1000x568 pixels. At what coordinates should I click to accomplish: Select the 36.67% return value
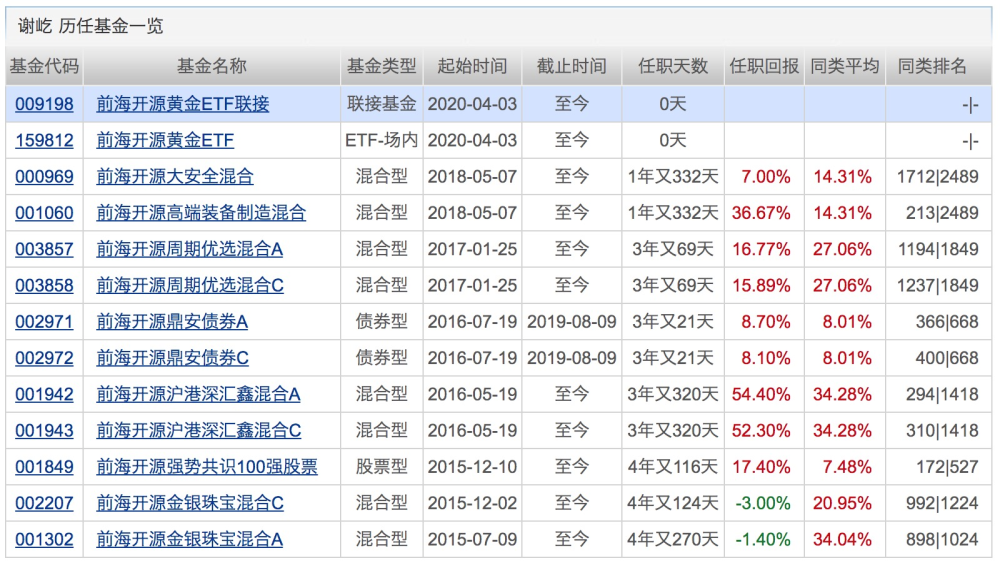point(761,213)
